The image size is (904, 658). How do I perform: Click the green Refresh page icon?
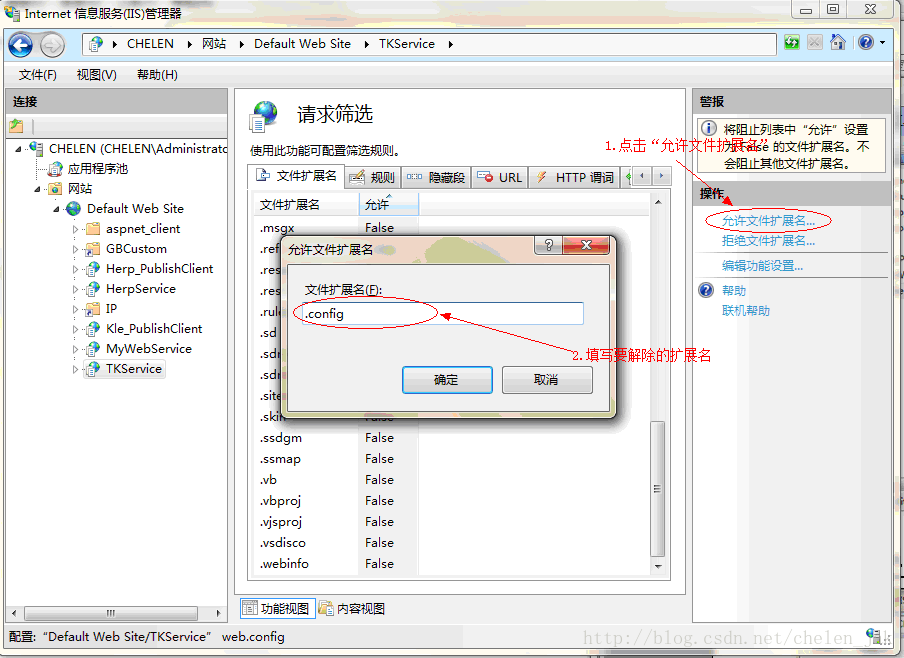792,43
